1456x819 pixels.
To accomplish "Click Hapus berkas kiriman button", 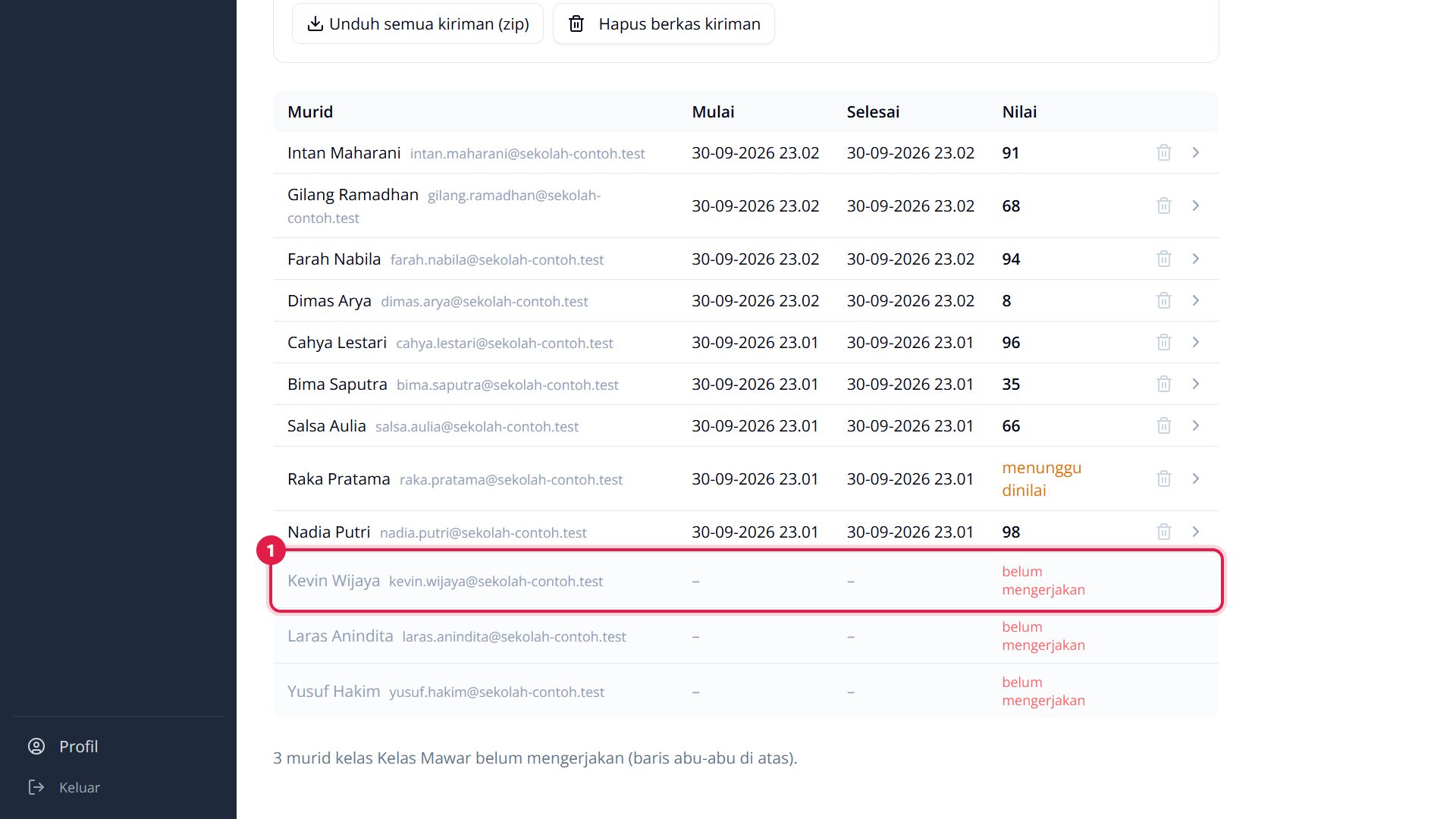I will [x=664, y=24].
